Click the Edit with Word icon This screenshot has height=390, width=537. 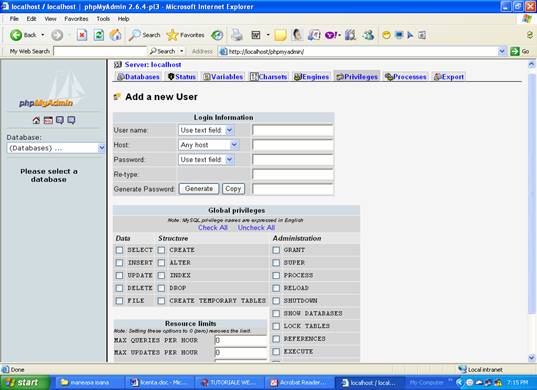pos(256,35)
